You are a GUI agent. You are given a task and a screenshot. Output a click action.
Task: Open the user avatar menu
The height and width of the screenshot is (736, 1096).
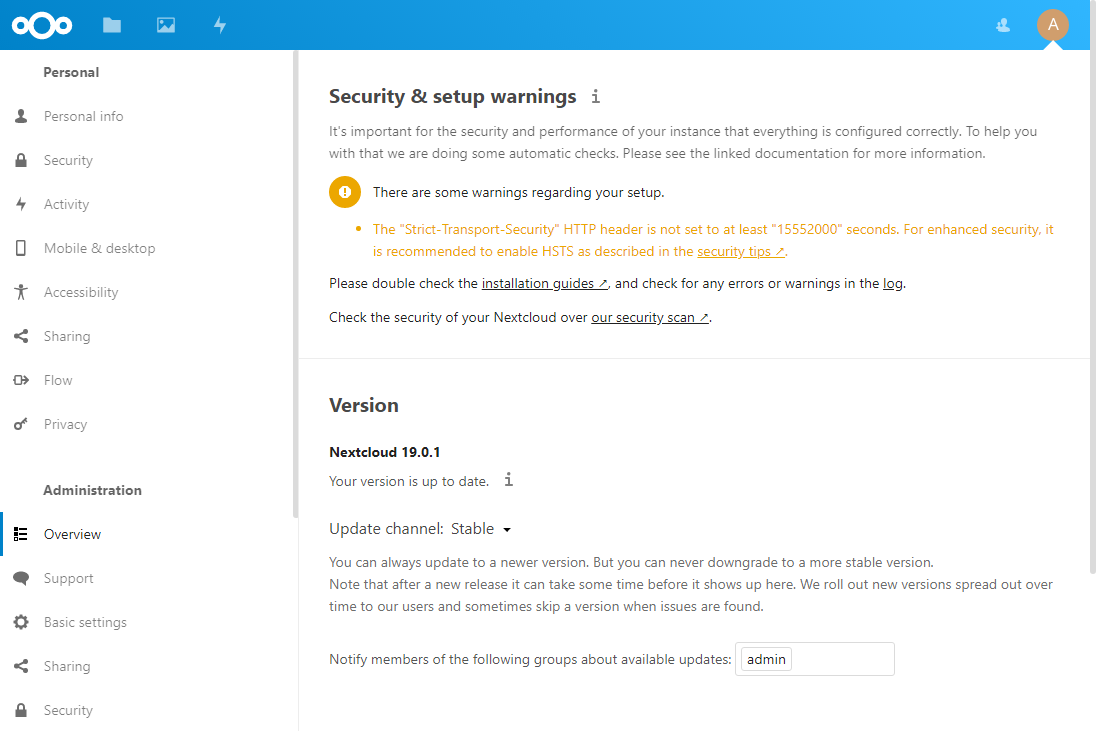click(x=1053, y=25)
